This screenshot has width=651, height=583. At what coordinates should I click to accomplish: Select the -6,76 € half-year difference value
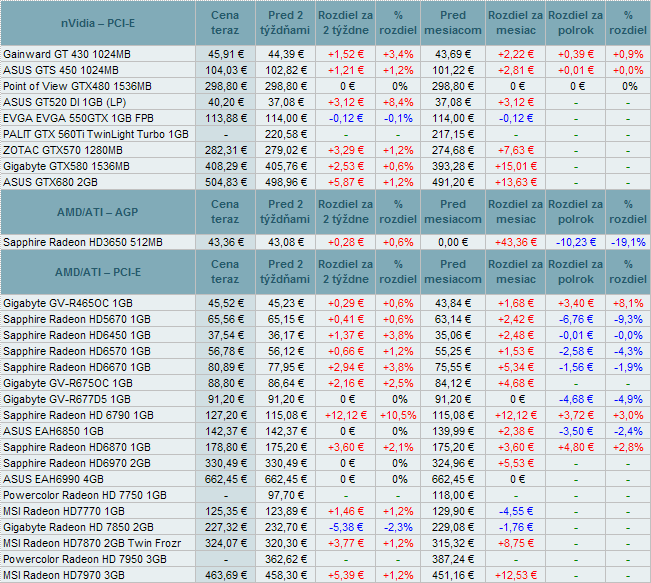[576, 319]
